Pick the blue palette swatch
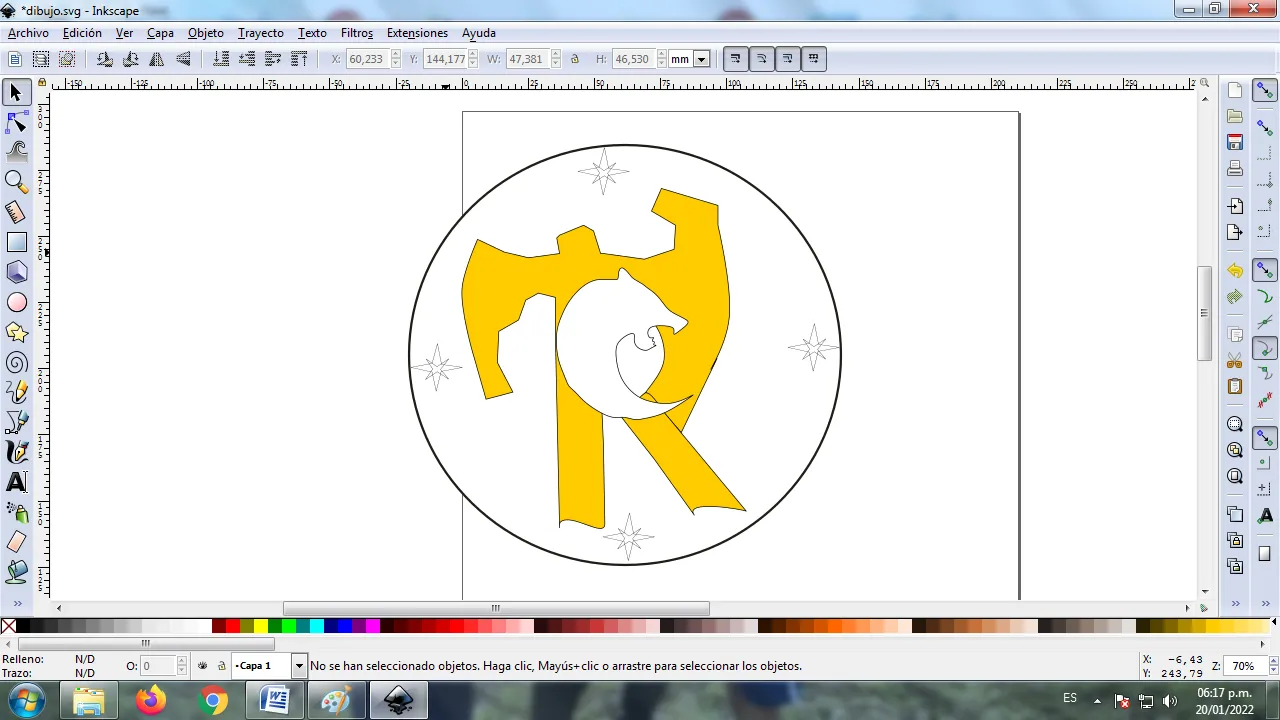Viewport: 1280px width, 720px height. (x=344, y=626)
